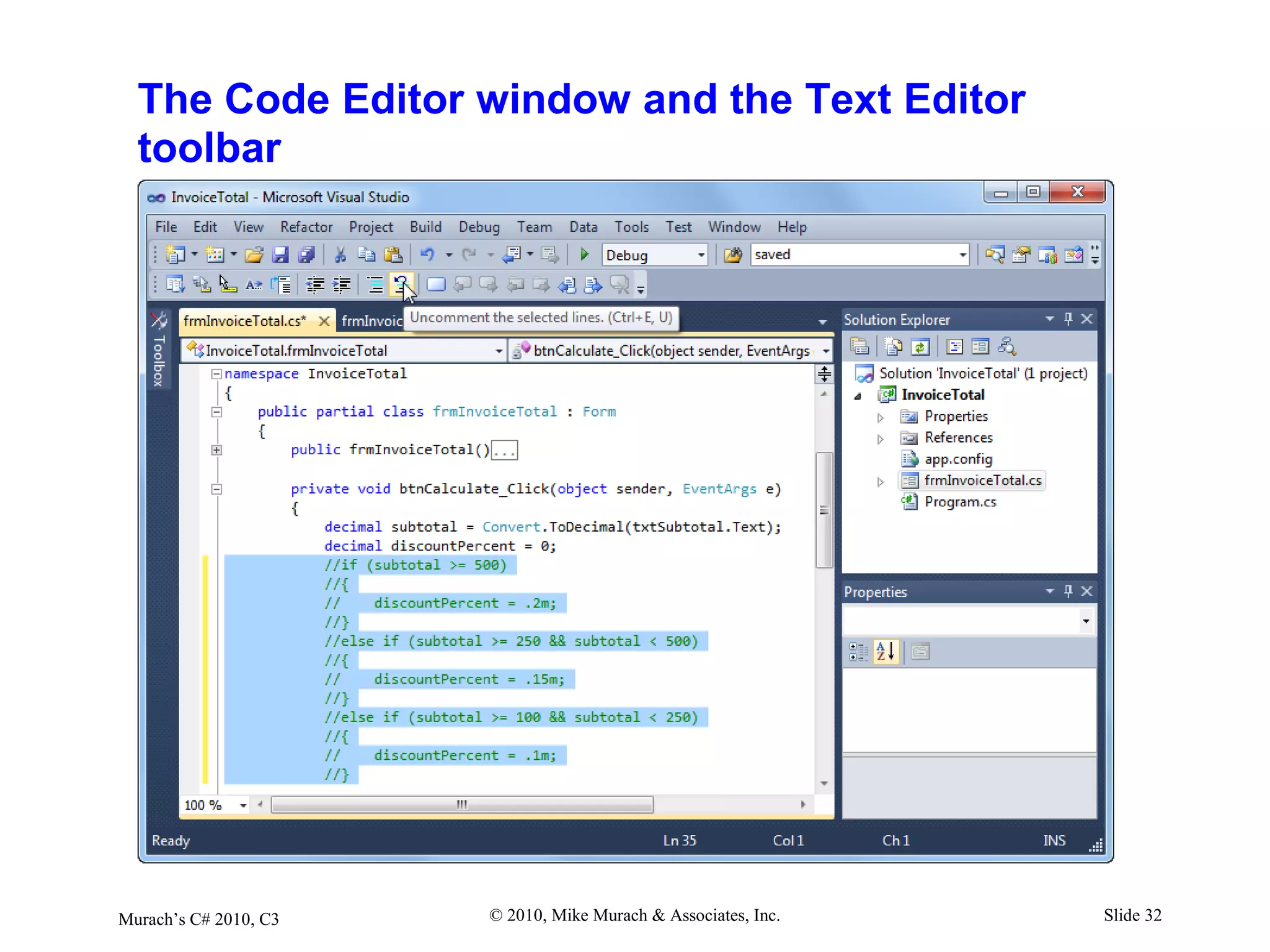The image size is (1270, 952).
Task: Close the frmInvoiceTotal.cs tab
Action: 324,321
